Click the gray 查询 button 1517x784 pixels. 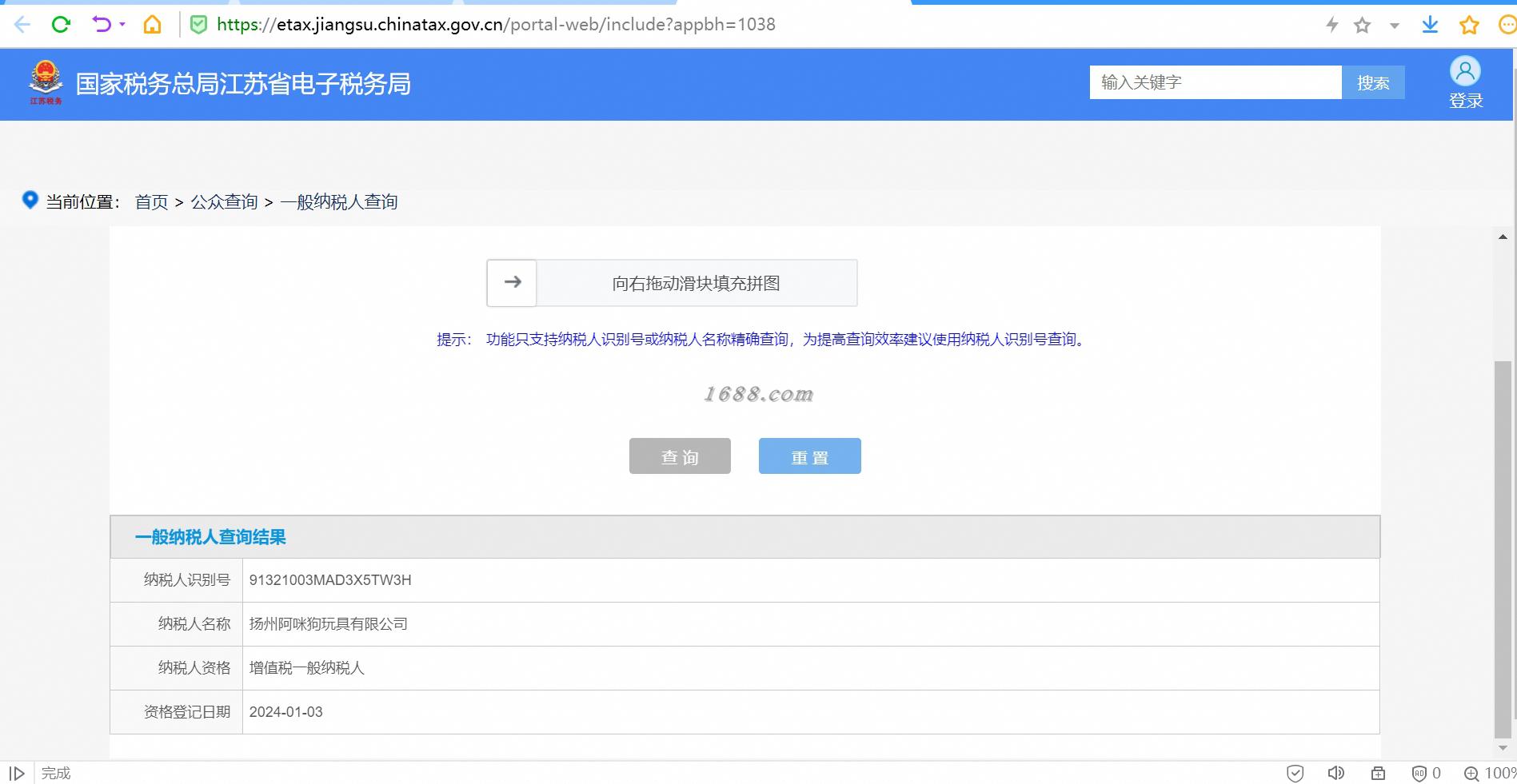coord(680,456)
